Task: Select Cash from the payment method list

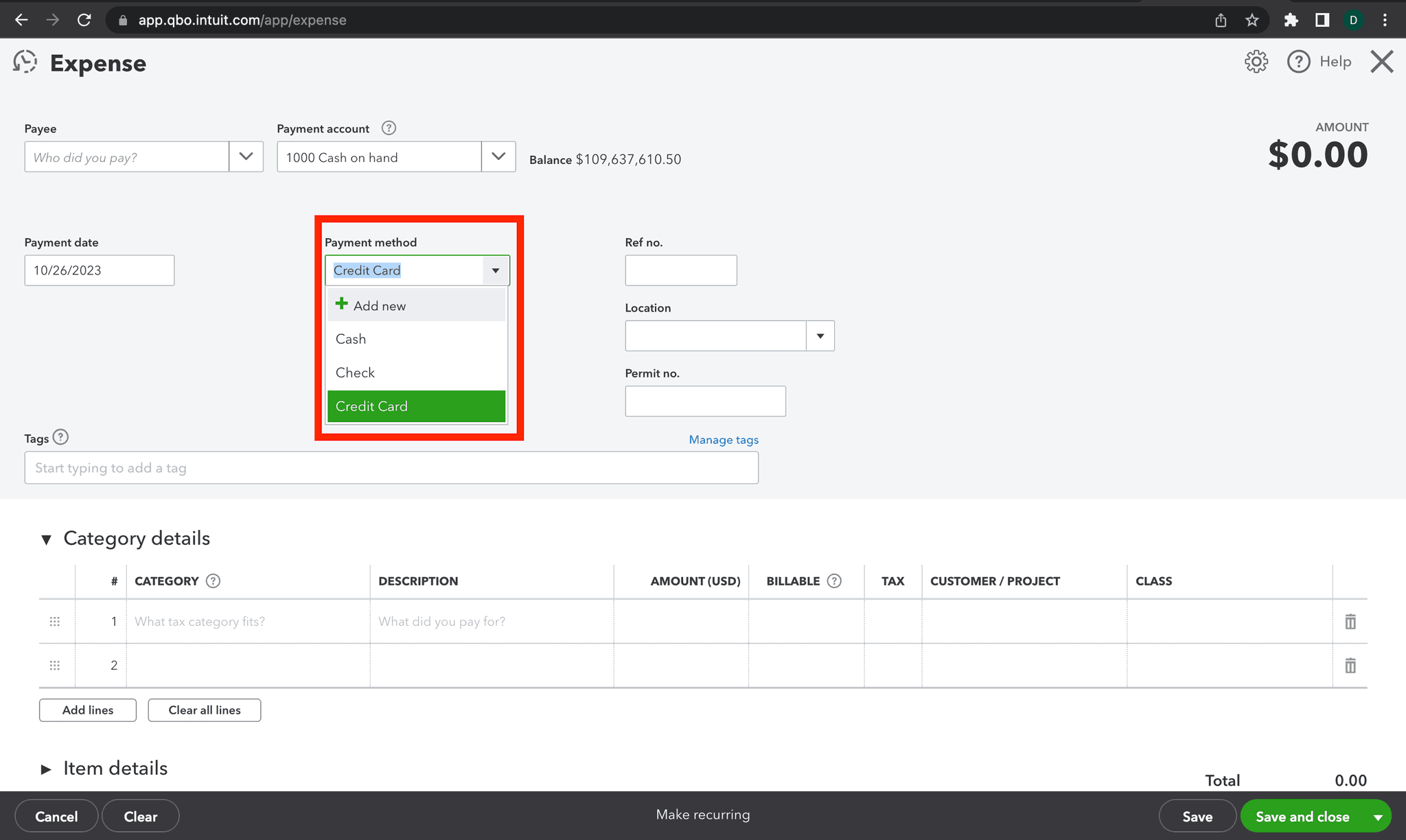Action: pos(350,338)
